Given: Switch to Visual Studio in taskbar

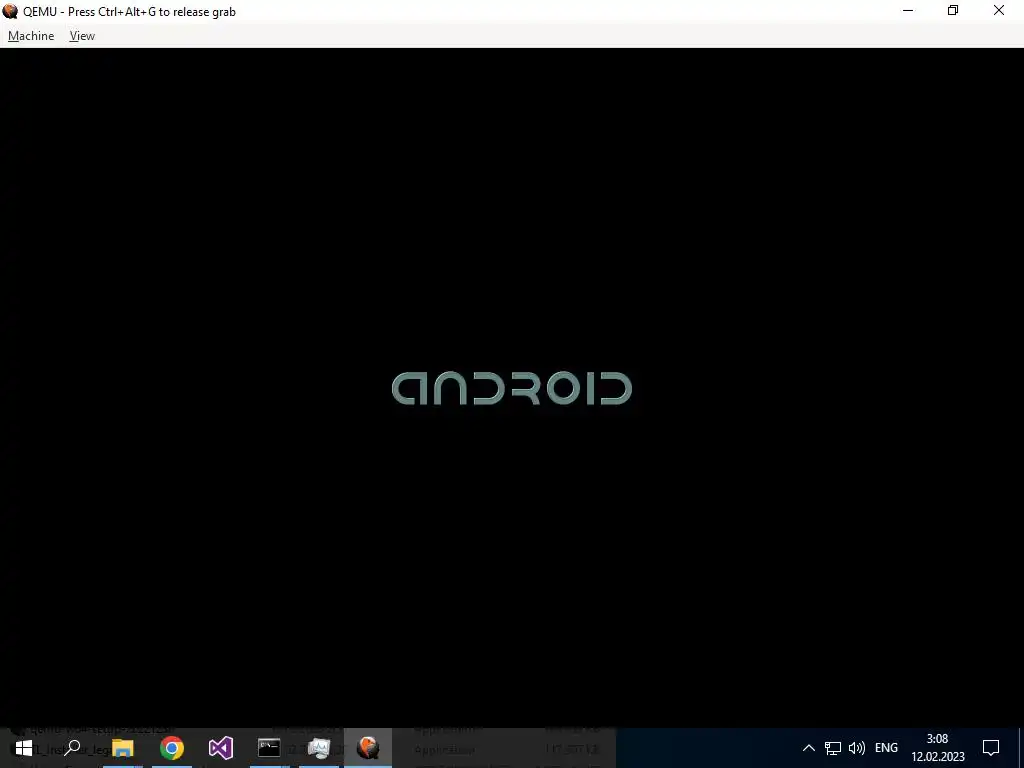Looking at the screenshot, I should 221,748.
